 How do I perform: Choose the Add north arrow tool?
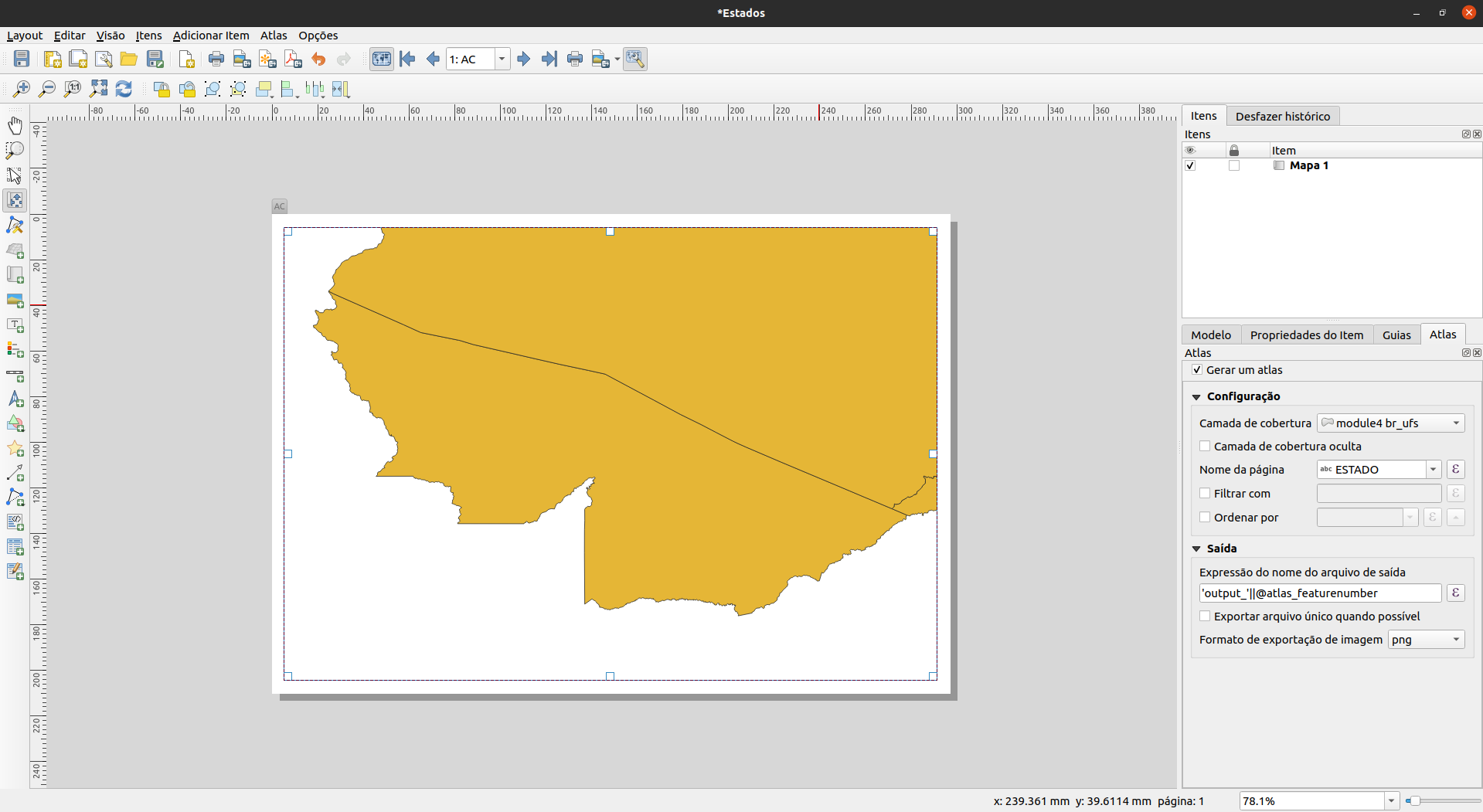click(15, 399)
